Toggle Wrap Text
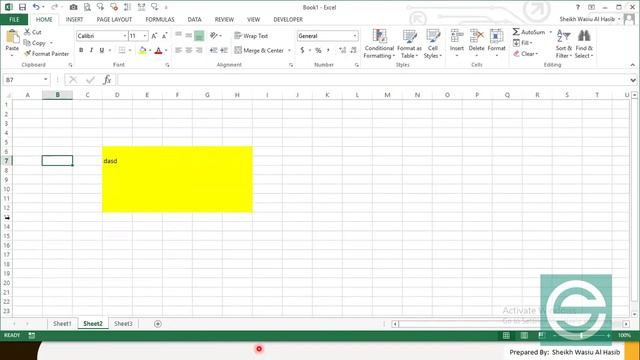 (251, 36)
